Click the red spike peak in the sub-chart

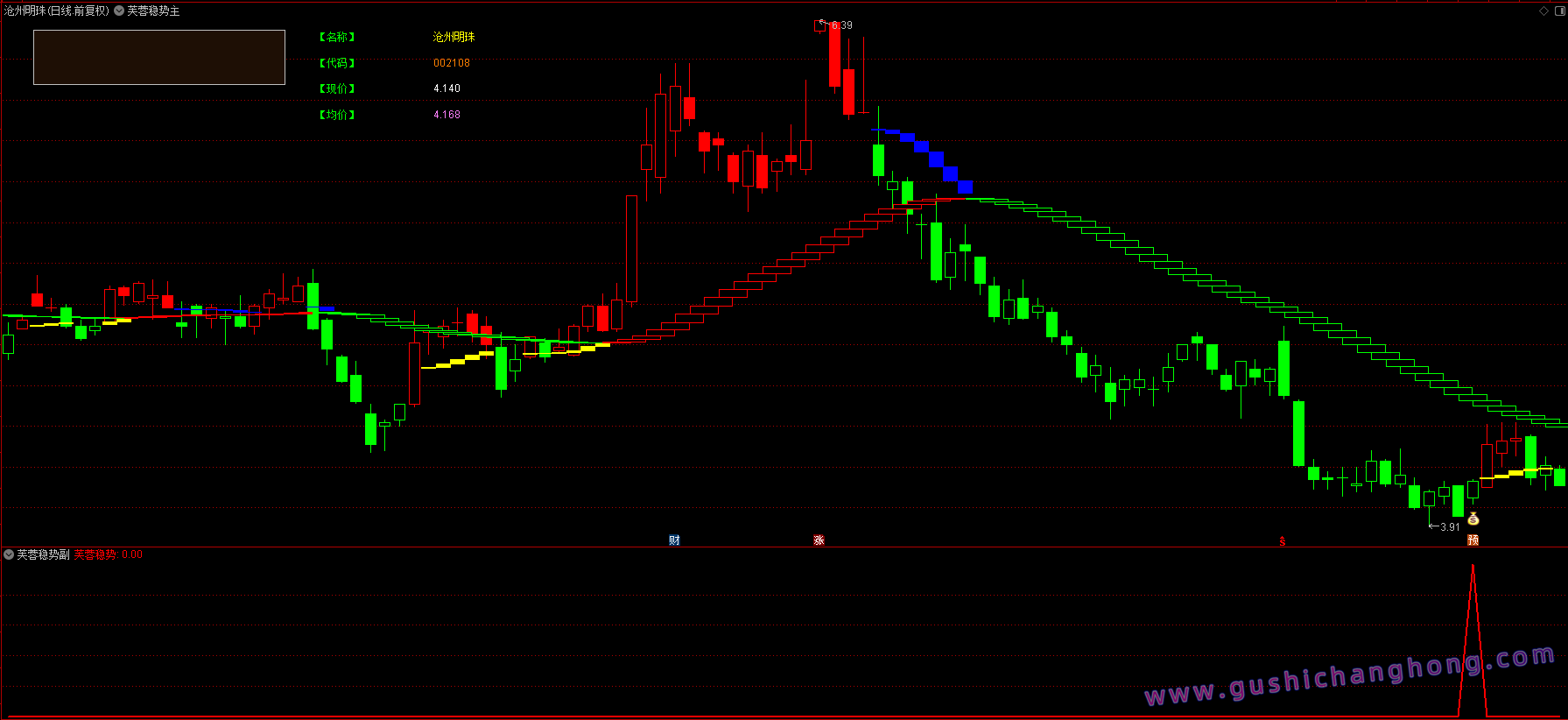click(1473, 568)
